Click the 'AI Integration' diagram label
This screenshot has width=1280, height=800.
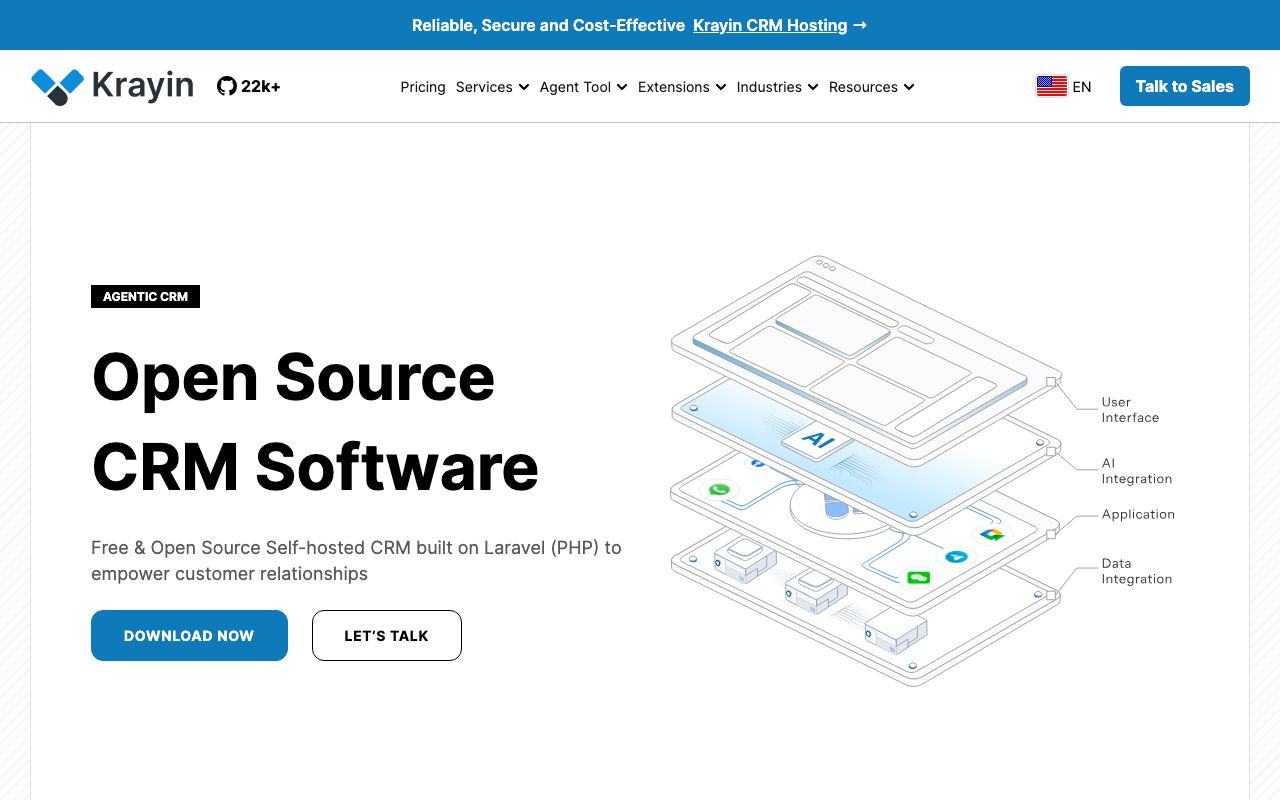1136,471
